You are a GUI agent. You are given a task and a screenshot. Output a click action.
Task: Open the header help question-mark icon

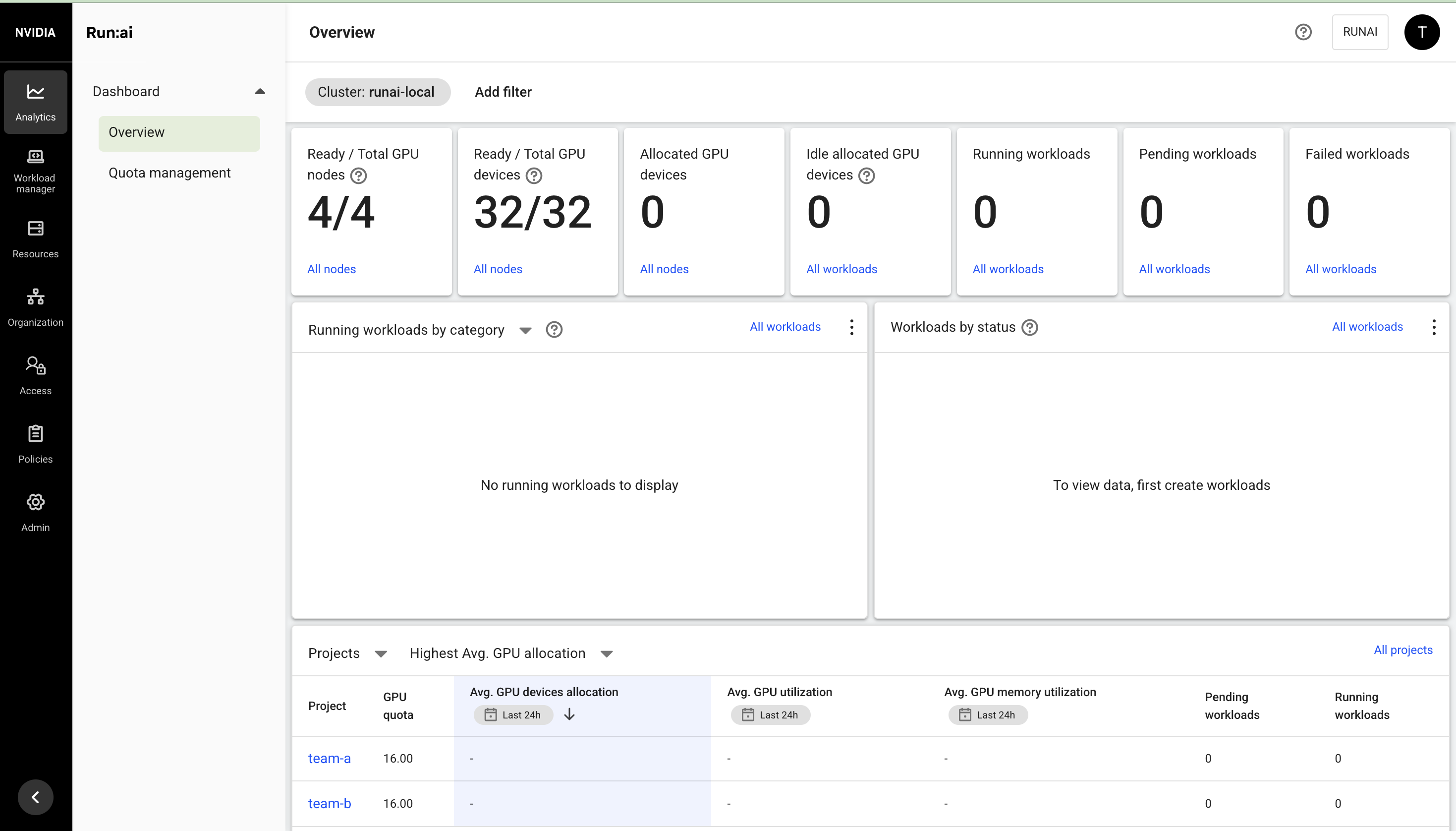(1303, 32)
